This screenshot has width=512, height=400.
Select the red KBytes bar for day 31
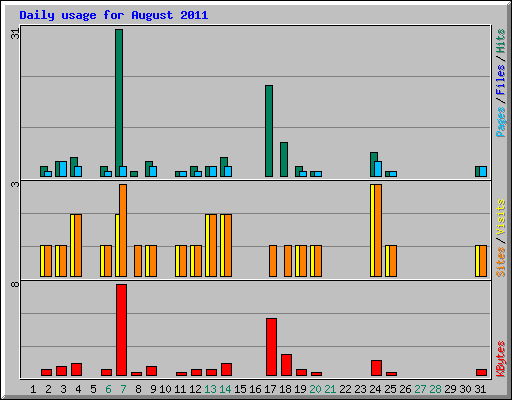(x=482, y=372)
